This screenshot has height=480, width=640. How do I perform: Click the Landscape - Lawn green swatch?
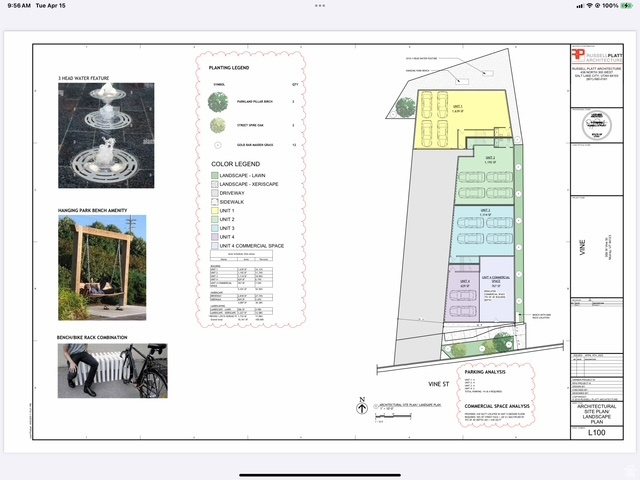pos(215,175)
